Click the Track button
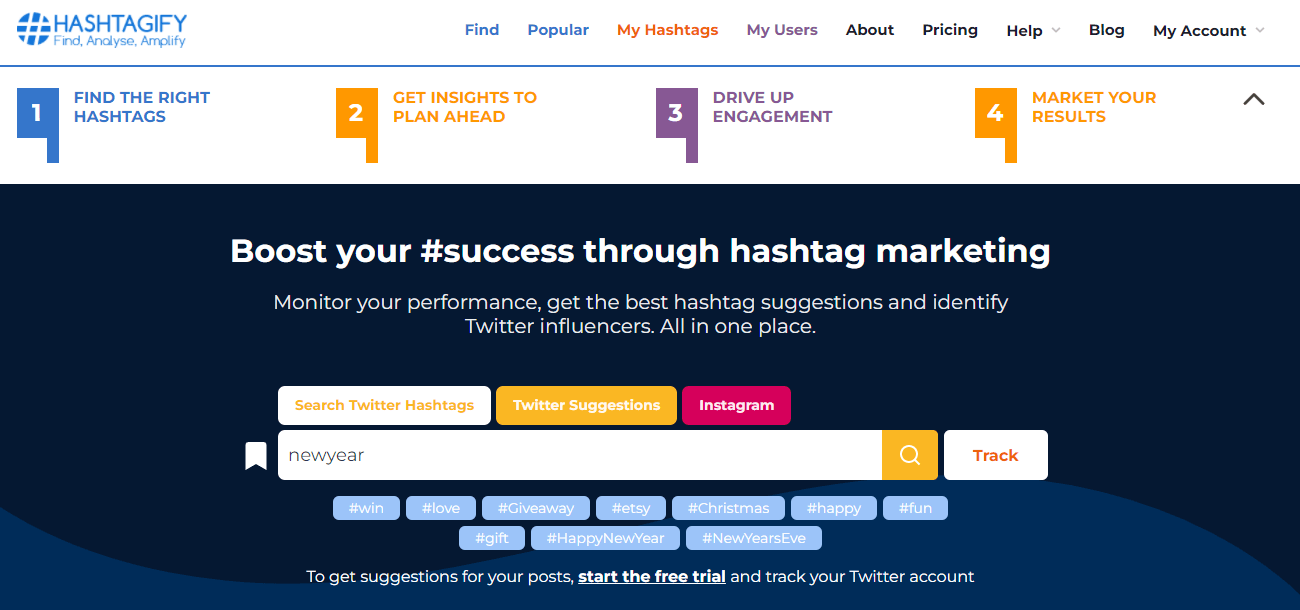 coord(995,455)
